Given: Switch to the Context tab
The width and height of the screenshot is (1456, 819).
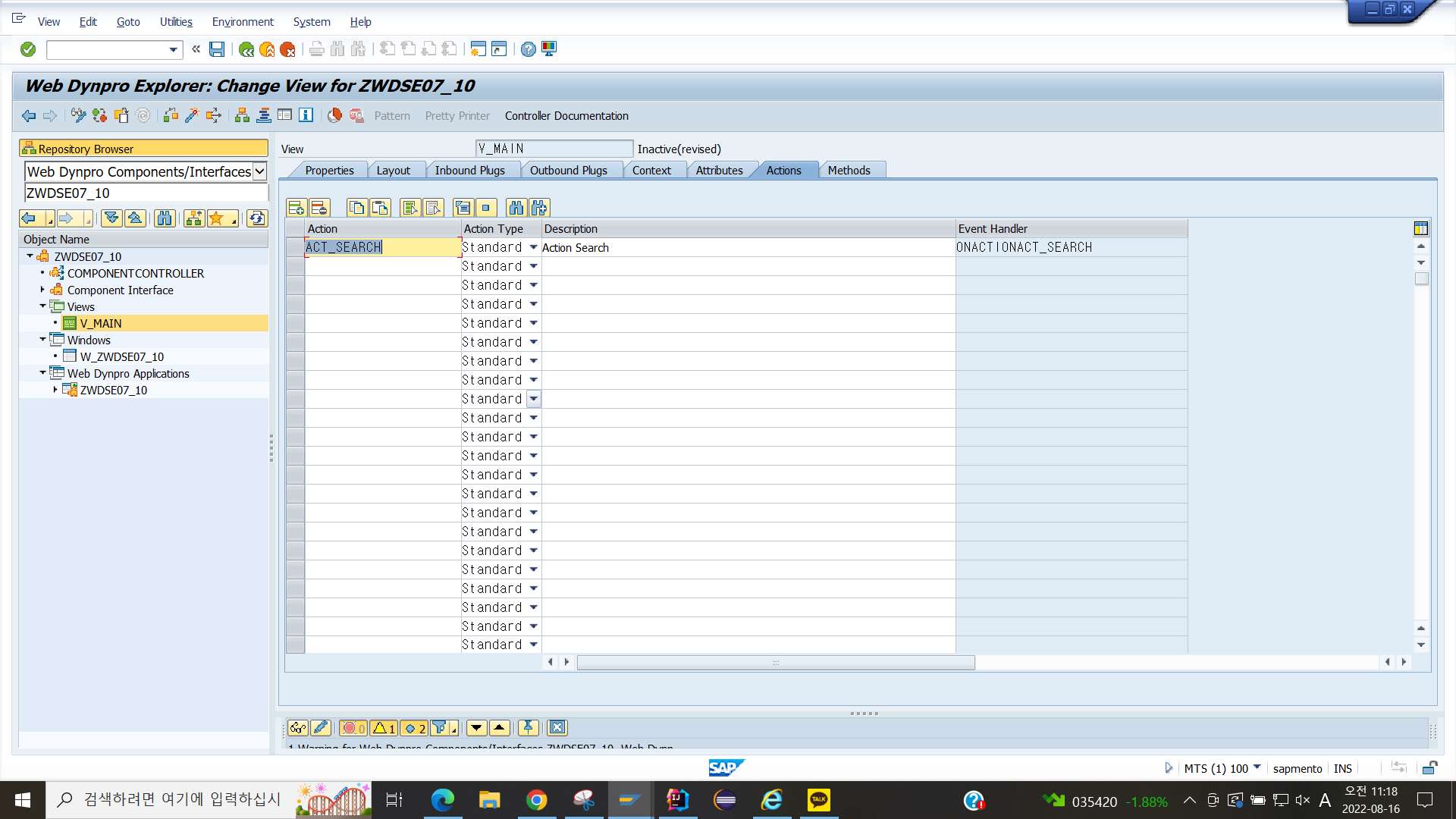Looking at the screenshot, I should click(651, 171).
